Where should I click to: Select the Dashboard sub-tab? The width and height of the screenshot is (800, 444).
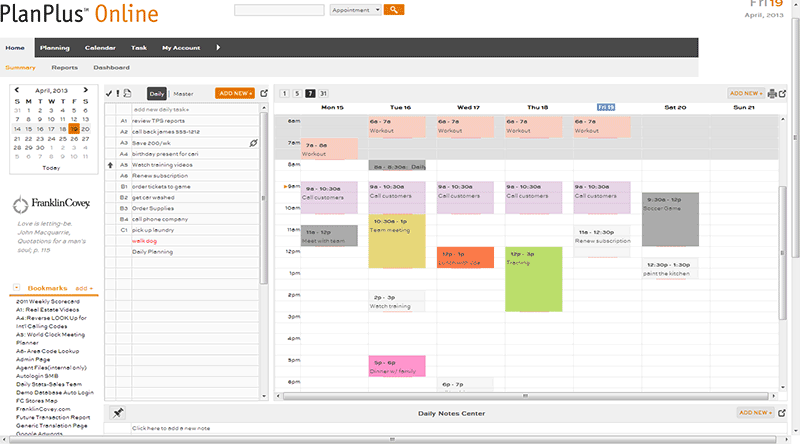[111, 67]
